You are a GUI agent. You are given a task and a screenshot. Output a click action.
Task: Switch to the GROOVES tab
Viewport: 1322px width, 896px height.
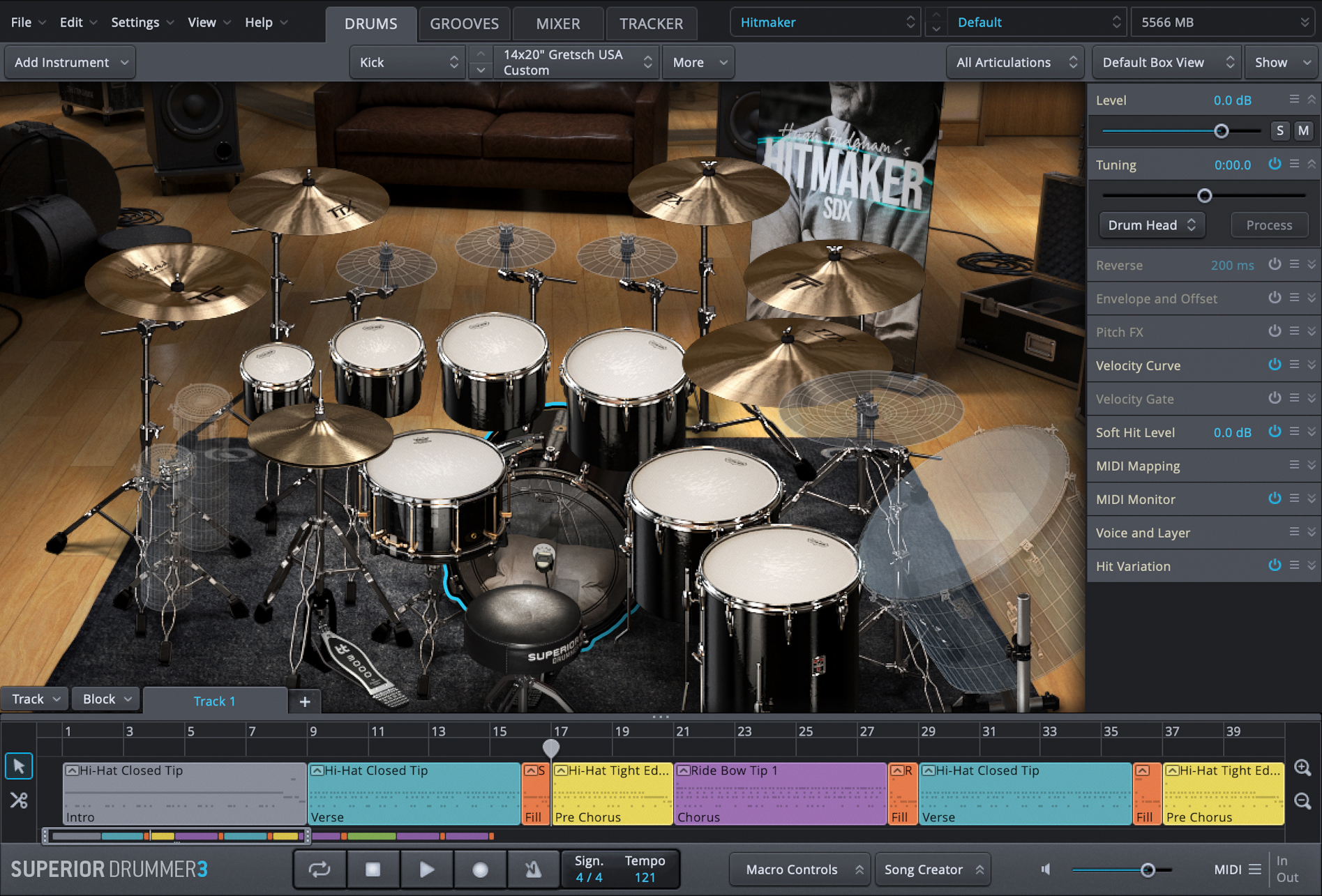[x=464, y=23]
